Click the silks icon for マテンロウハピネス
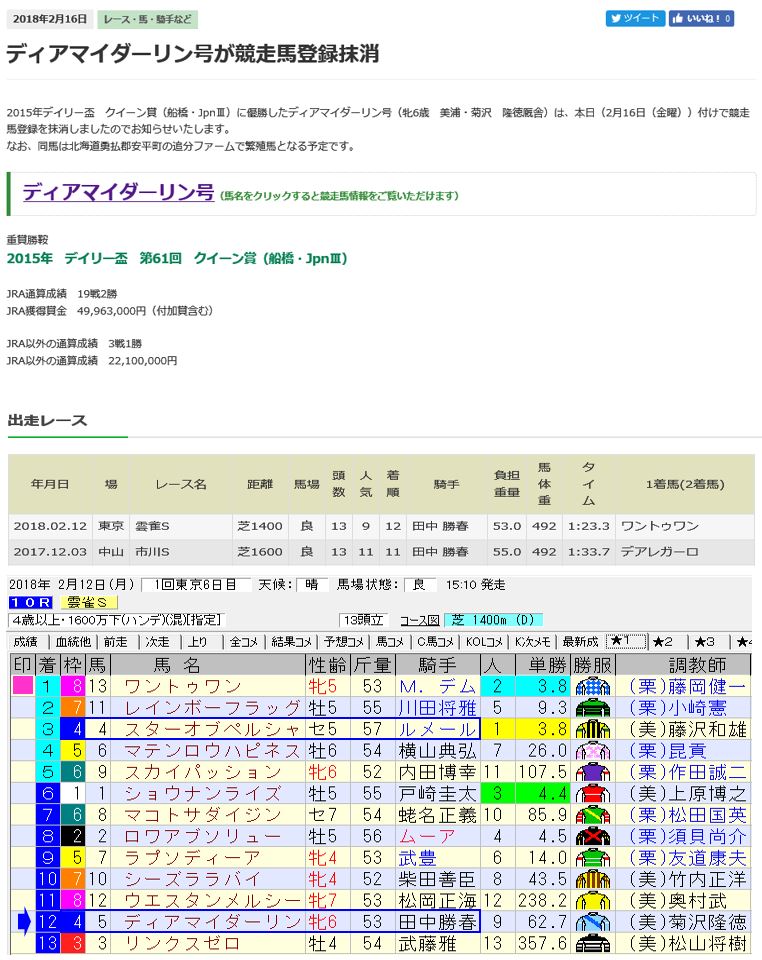The image size is (762, 960). 592,751
